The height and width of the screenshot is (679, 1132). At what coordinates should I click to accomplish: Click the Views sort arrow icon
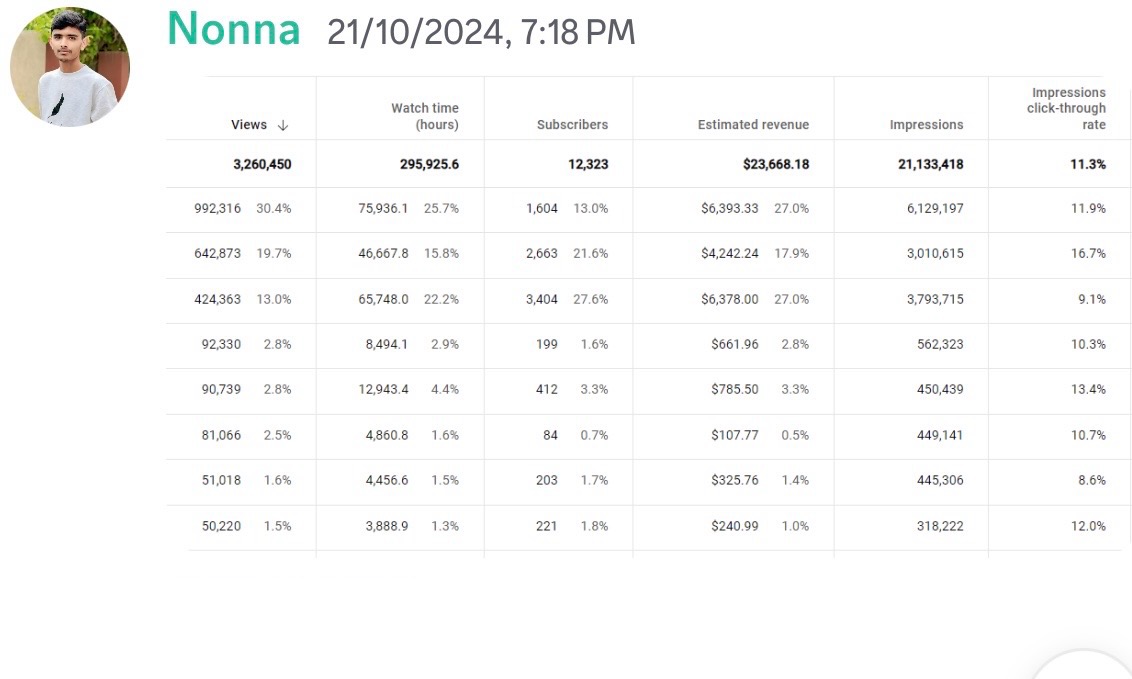tap(283, 126)
